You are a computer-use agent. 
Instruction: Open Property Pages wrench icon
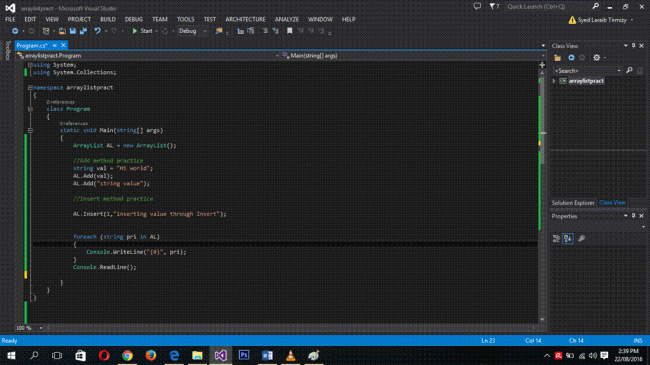point(581,238)
